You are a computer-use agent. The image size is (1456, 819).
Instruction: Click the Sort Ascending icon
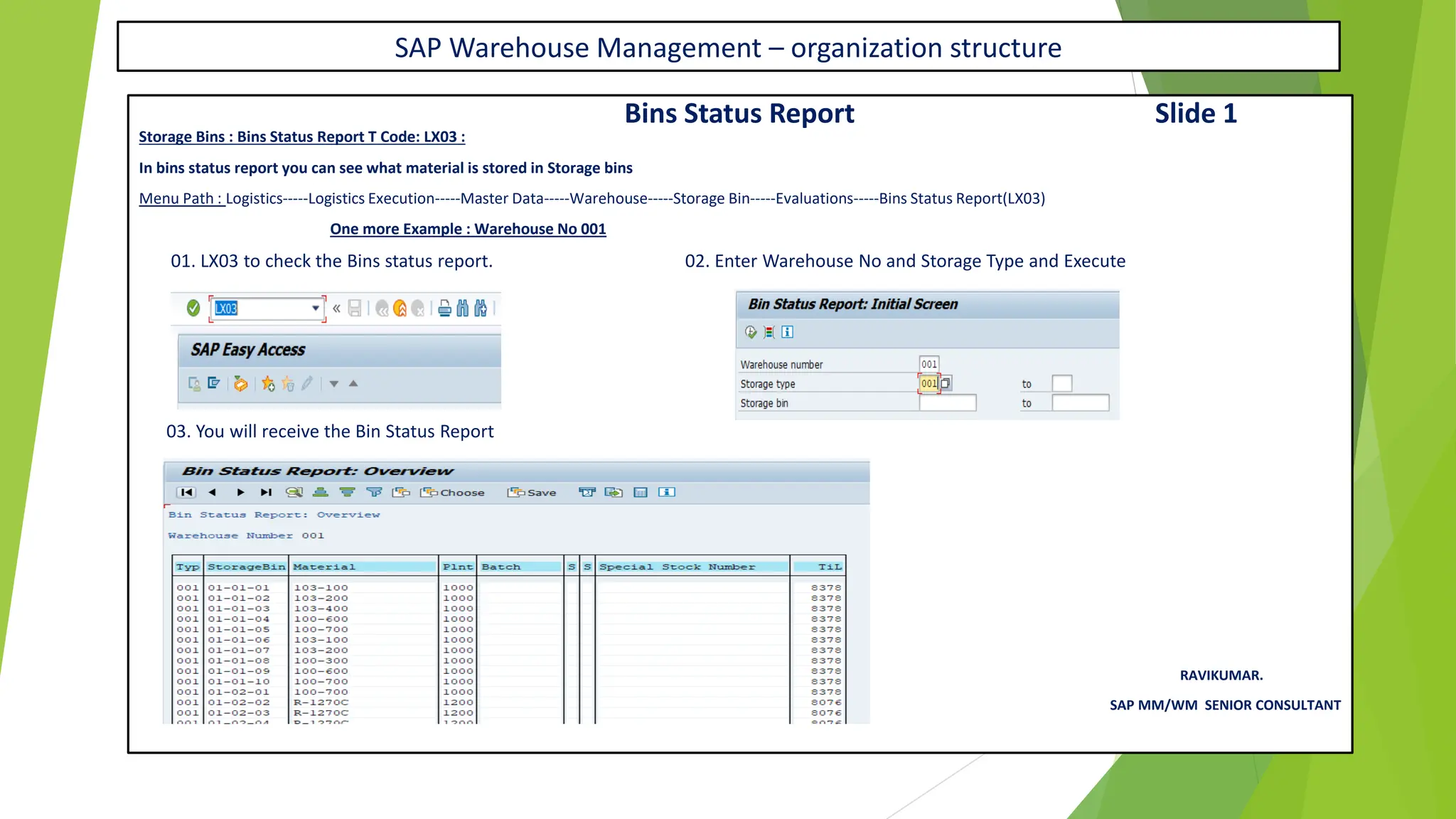coord(321,492)
